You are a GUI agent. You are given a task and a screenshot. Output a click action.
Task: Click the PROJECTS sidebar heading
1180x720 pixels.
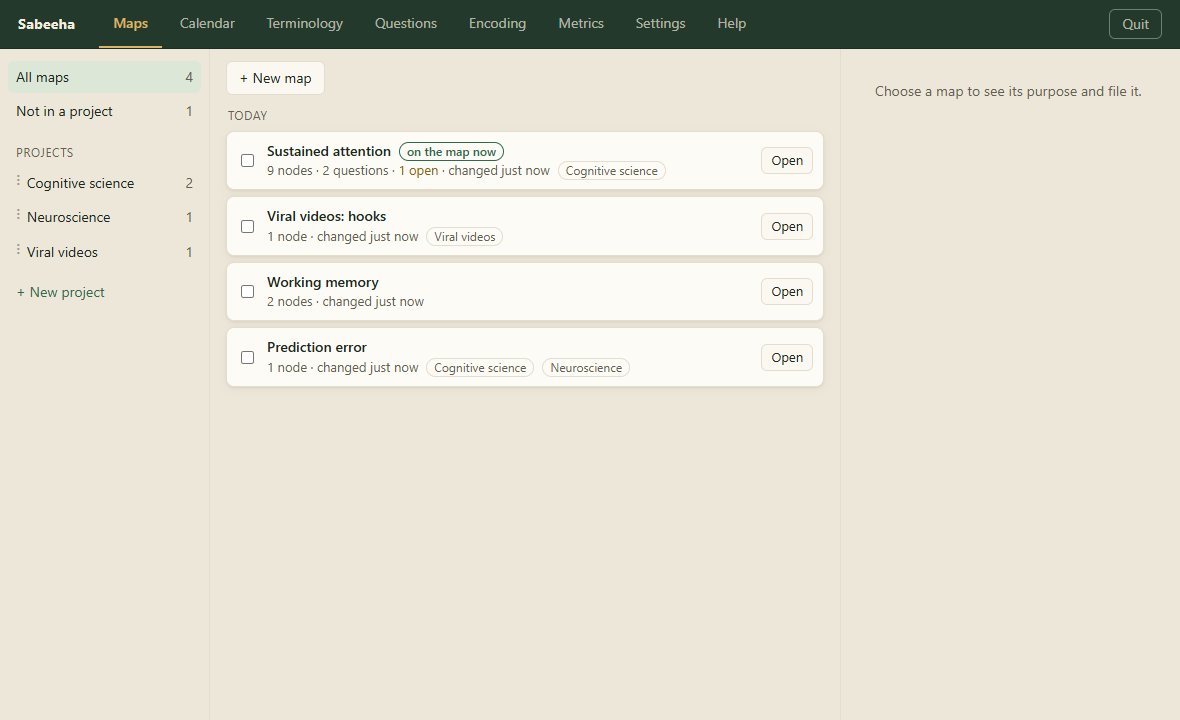click(x=44, y=153)
